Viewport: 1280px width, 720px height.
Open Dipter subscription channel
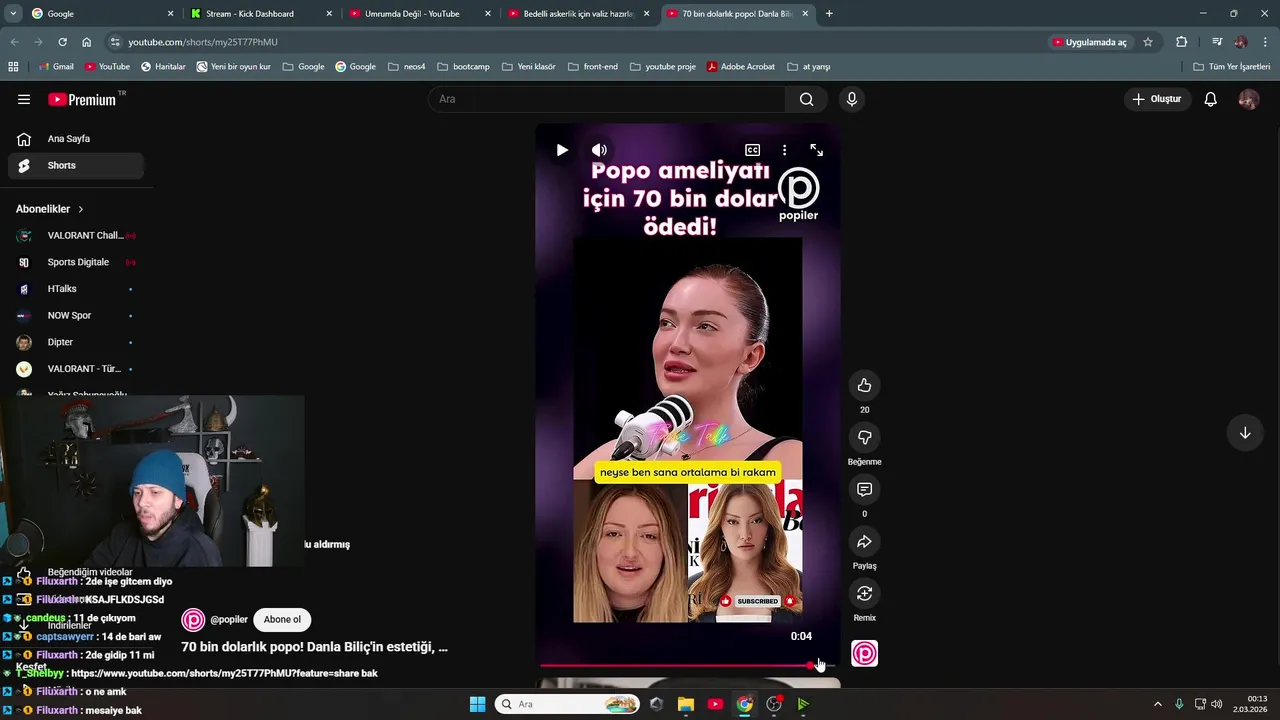pyautogui.click(x=76, y=342)
